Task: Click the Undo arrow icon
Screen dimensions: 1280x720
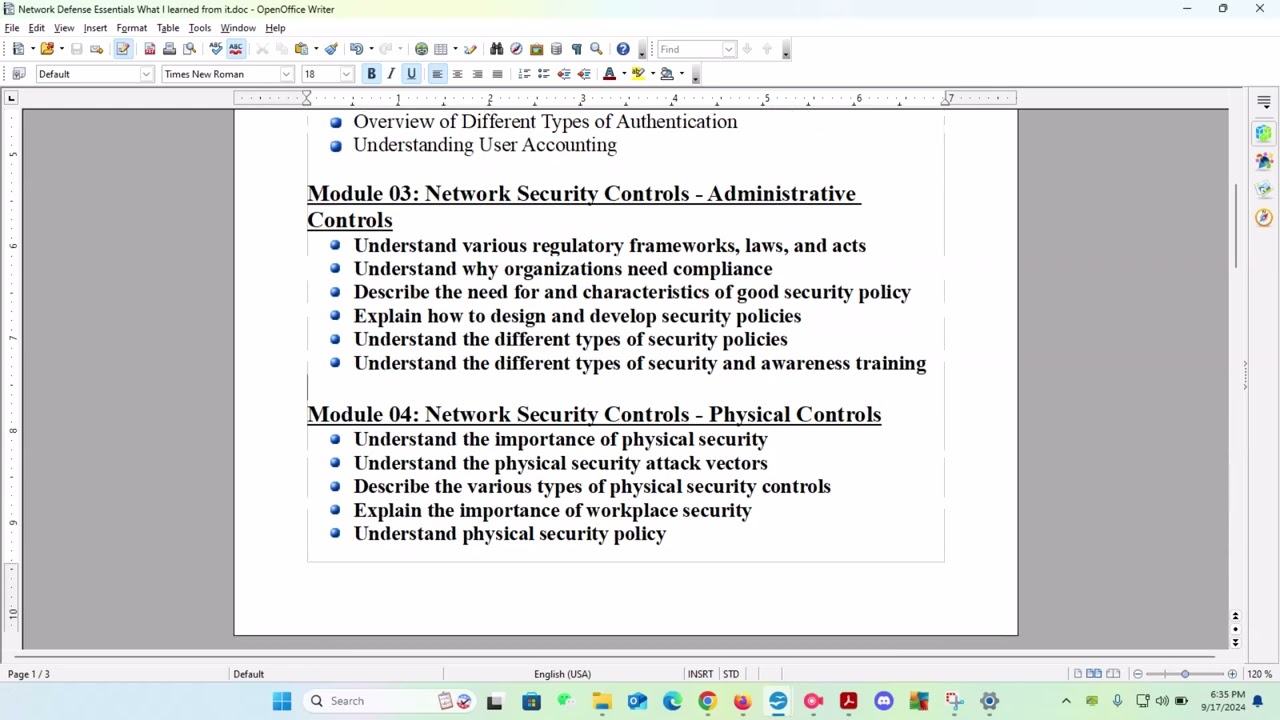Action: (356, 49)
